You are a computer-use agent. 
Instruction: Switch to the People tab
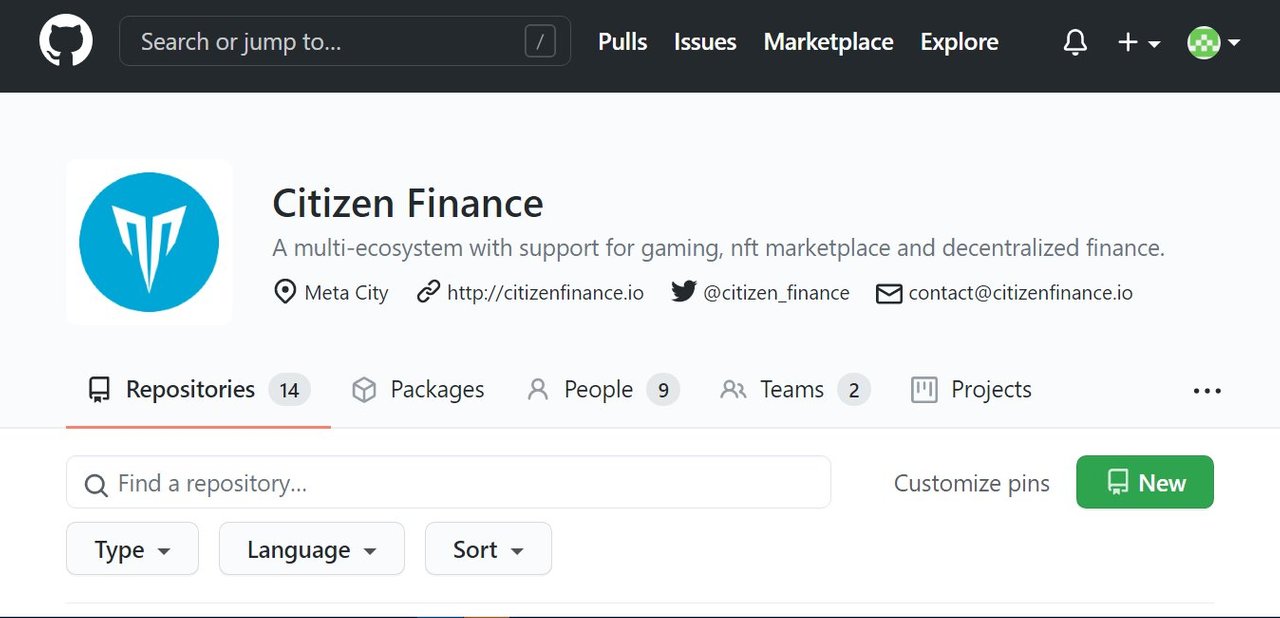[x=603, y=390]
